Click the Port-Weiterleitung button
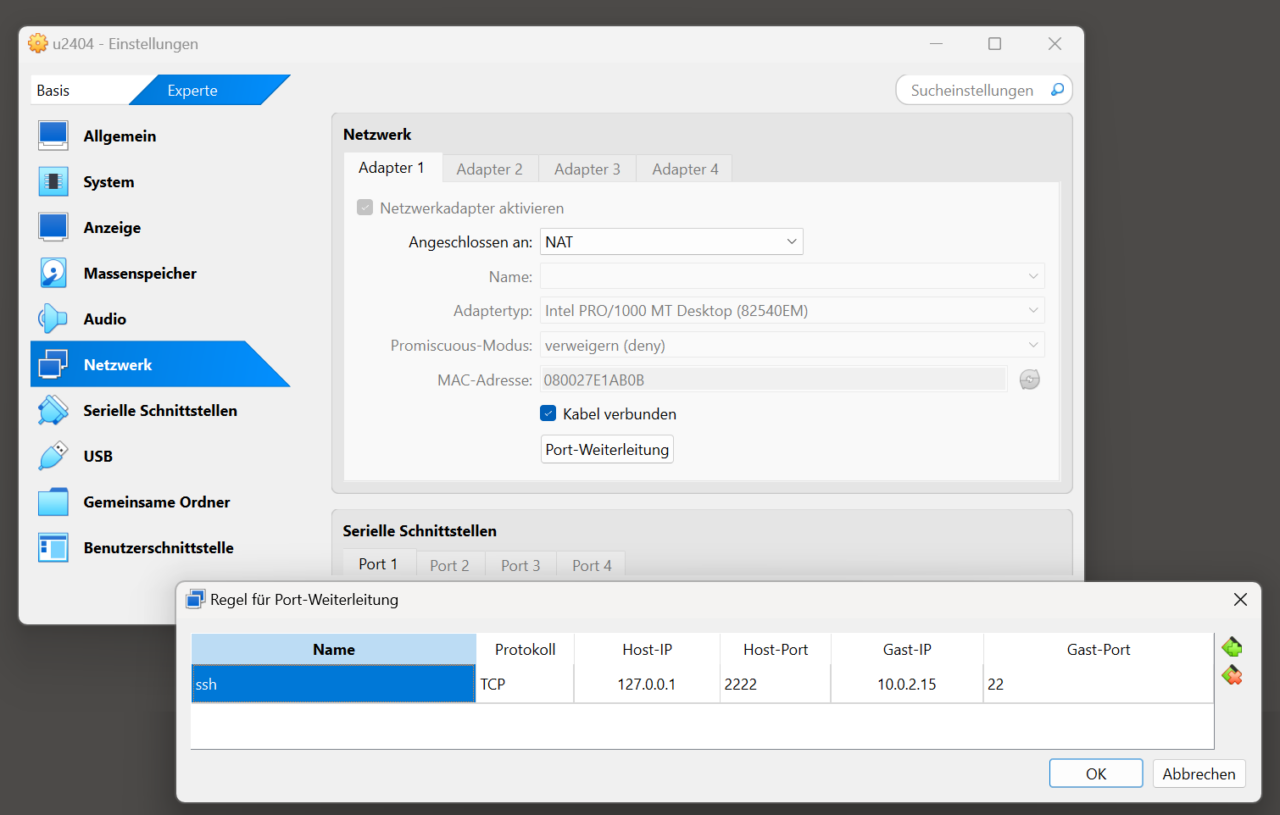The image size is (1280, 815). [607, 450]
